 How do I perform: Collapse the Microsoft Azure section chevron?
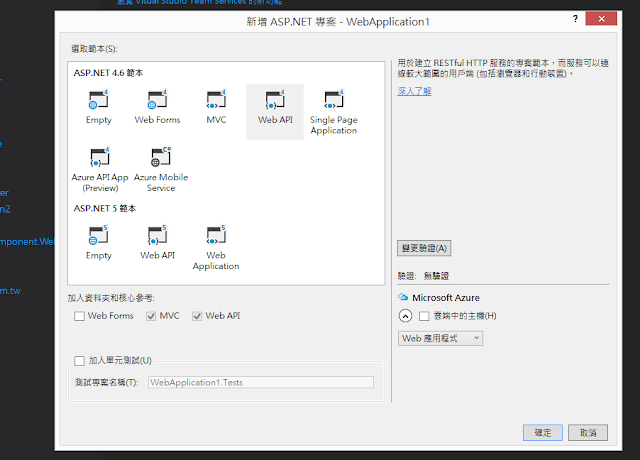[405, 316]
